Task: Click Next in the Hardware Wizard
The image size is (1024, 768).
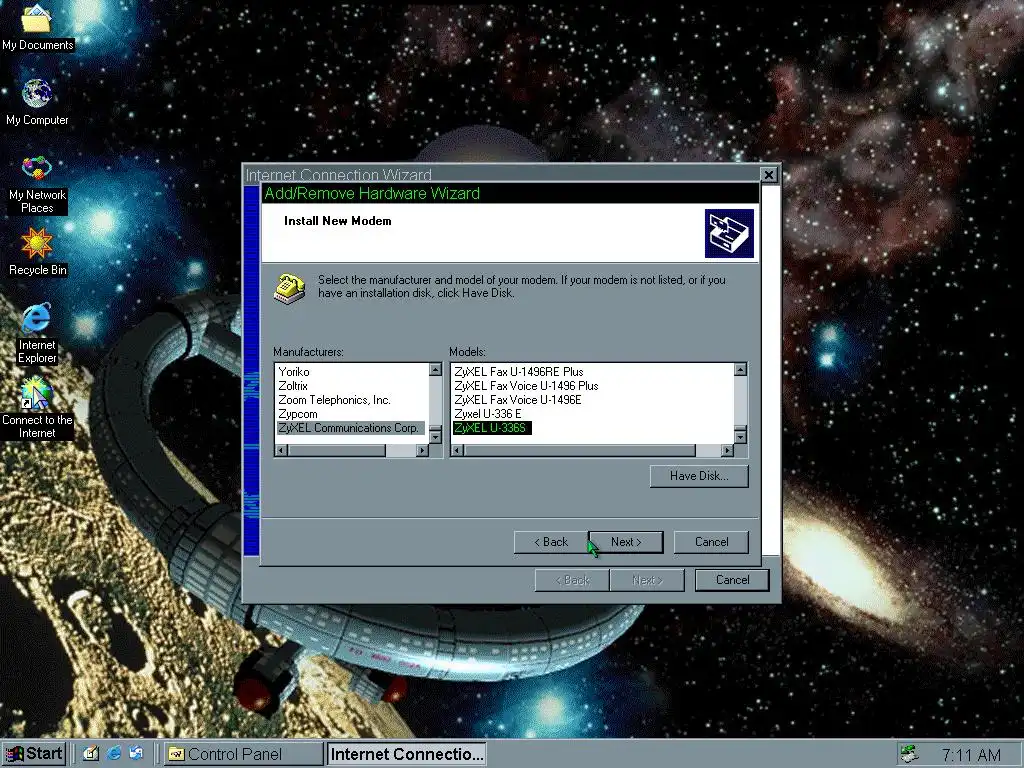Action: (x=626, y=542)
